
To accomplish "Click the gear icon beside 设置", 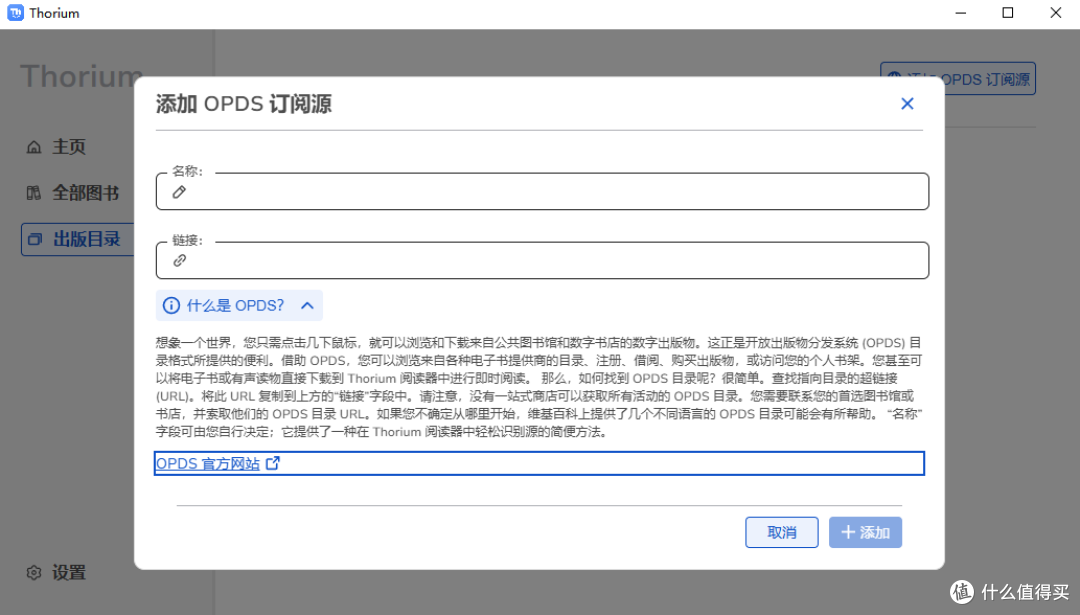I will click(34, 572).
